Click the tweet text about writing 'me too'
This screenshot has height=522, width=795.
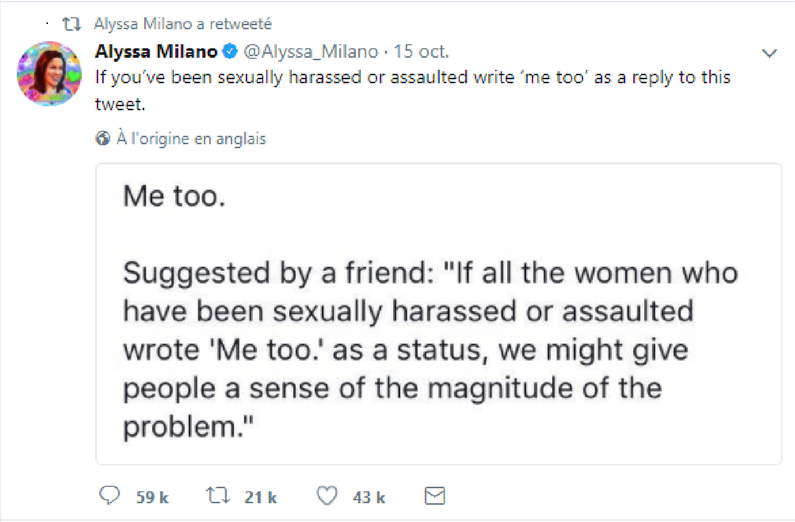(x=413, y=90)
